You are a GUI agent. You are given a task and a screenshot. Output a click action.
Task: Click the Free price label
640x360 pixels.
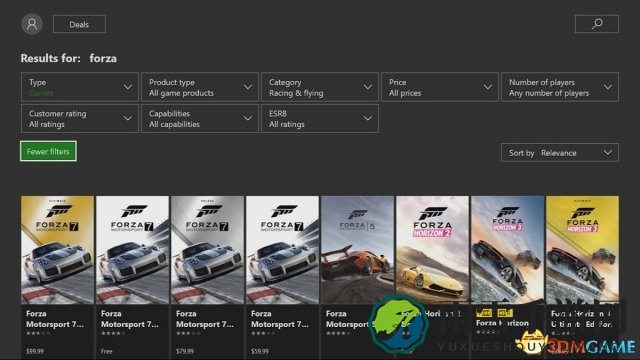click(107, 351)
